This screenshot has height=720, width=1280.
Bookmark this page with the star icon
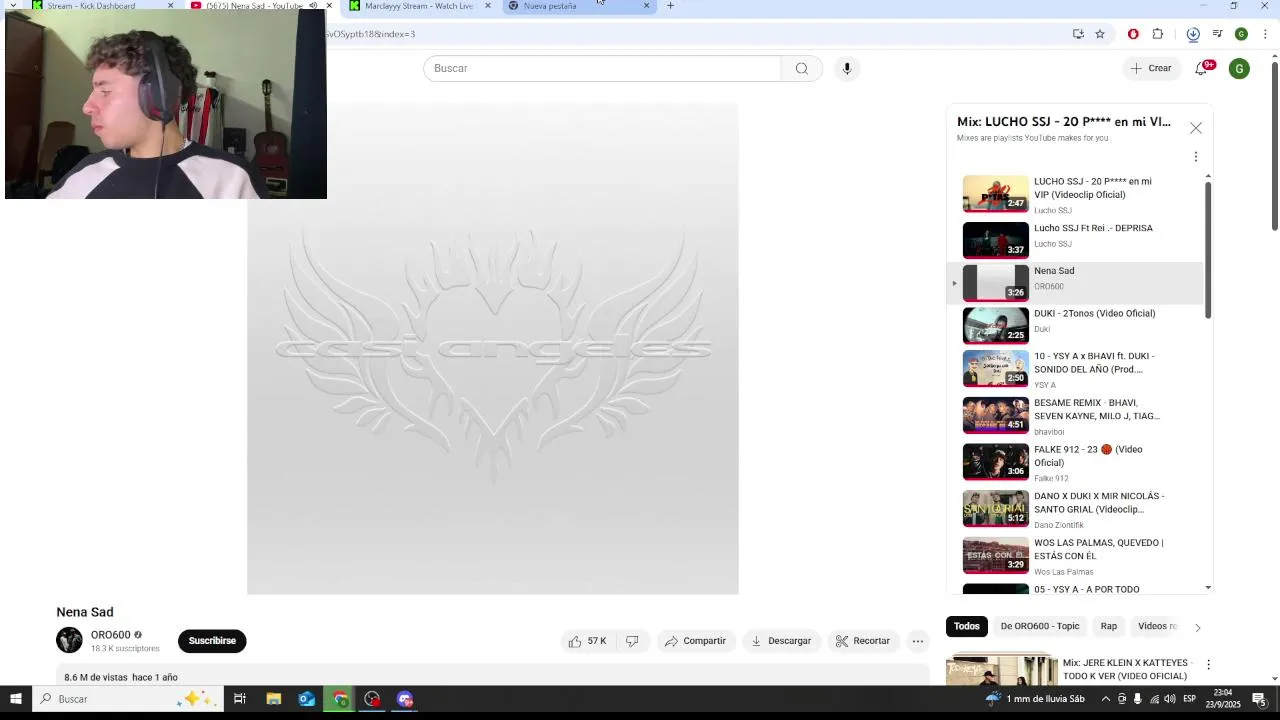point(1100,34)
